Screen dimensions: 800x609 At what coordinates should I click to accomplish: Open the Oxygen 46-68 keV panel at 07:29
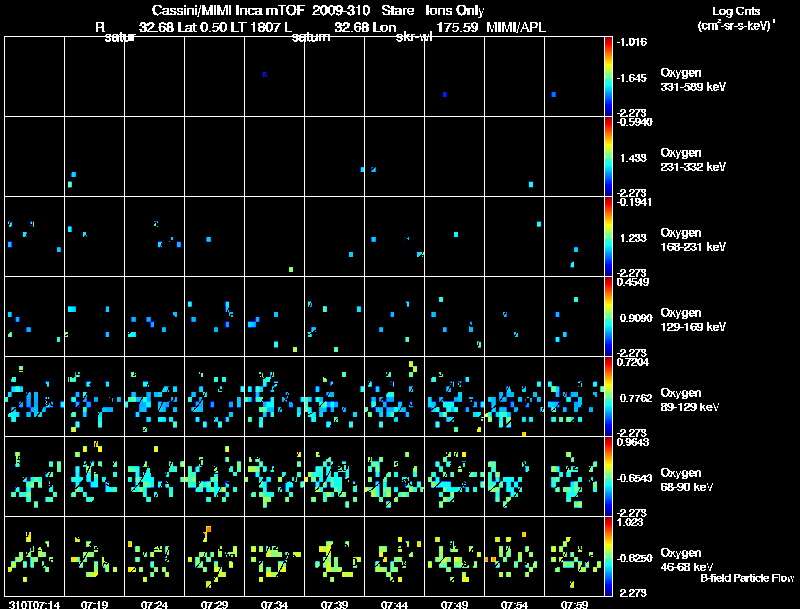click(x=214, y=556)
